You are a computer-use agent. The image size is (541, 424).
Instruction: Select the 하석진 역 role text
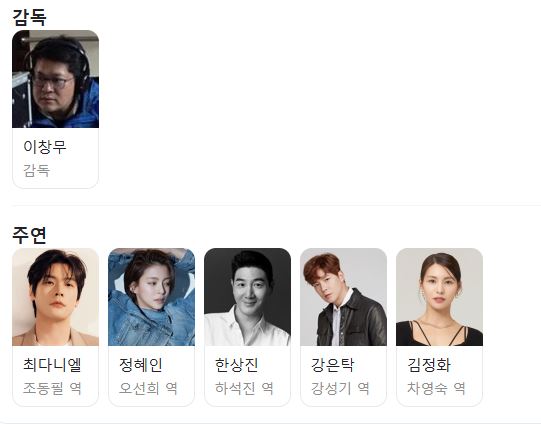click(244, 388)
